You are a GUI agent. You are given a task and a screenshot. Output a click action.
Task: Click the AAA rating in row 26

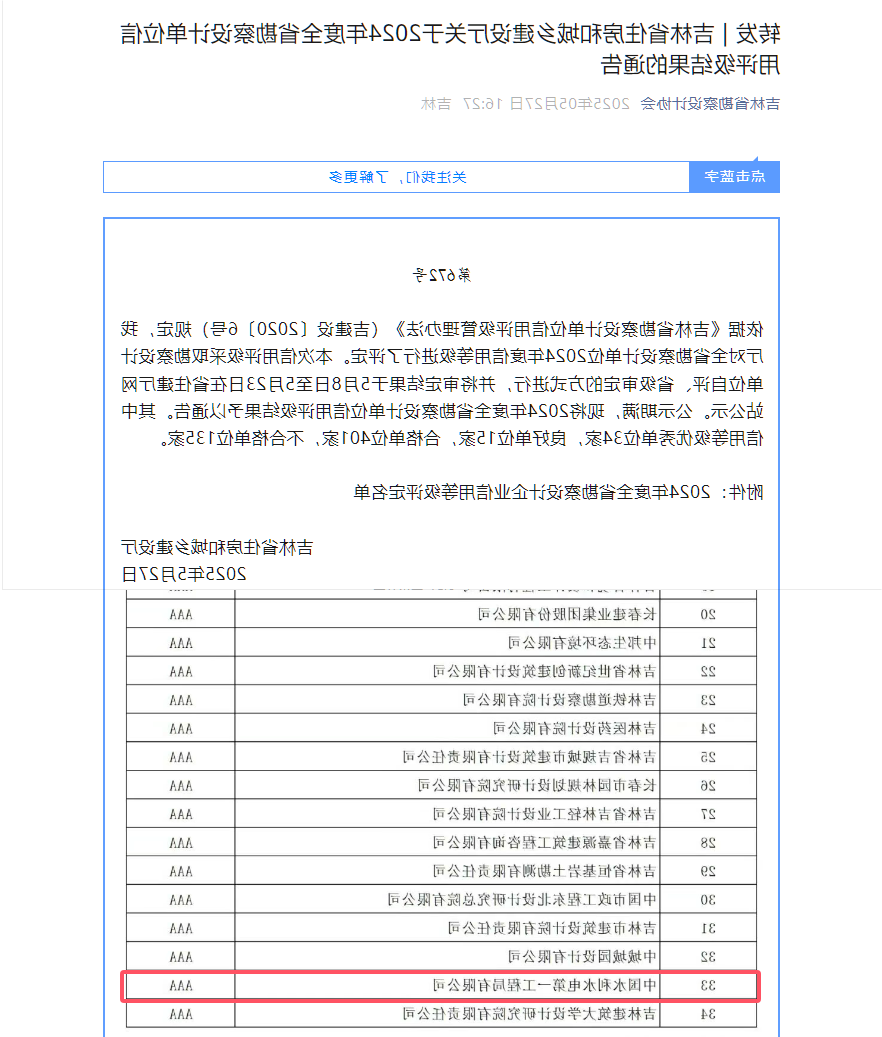coord(180,785)
